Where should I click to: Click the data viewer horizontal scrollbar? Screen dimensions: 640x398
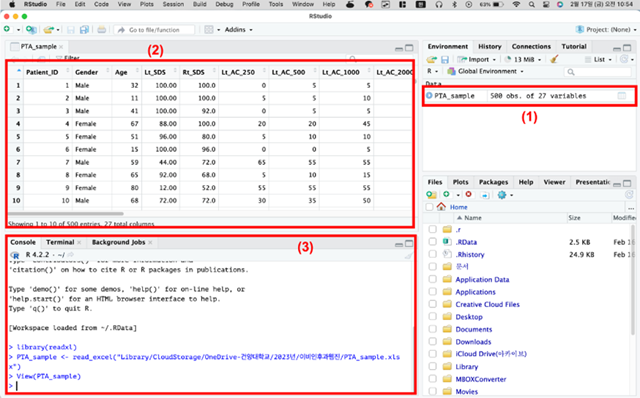[x=66, y=213]
